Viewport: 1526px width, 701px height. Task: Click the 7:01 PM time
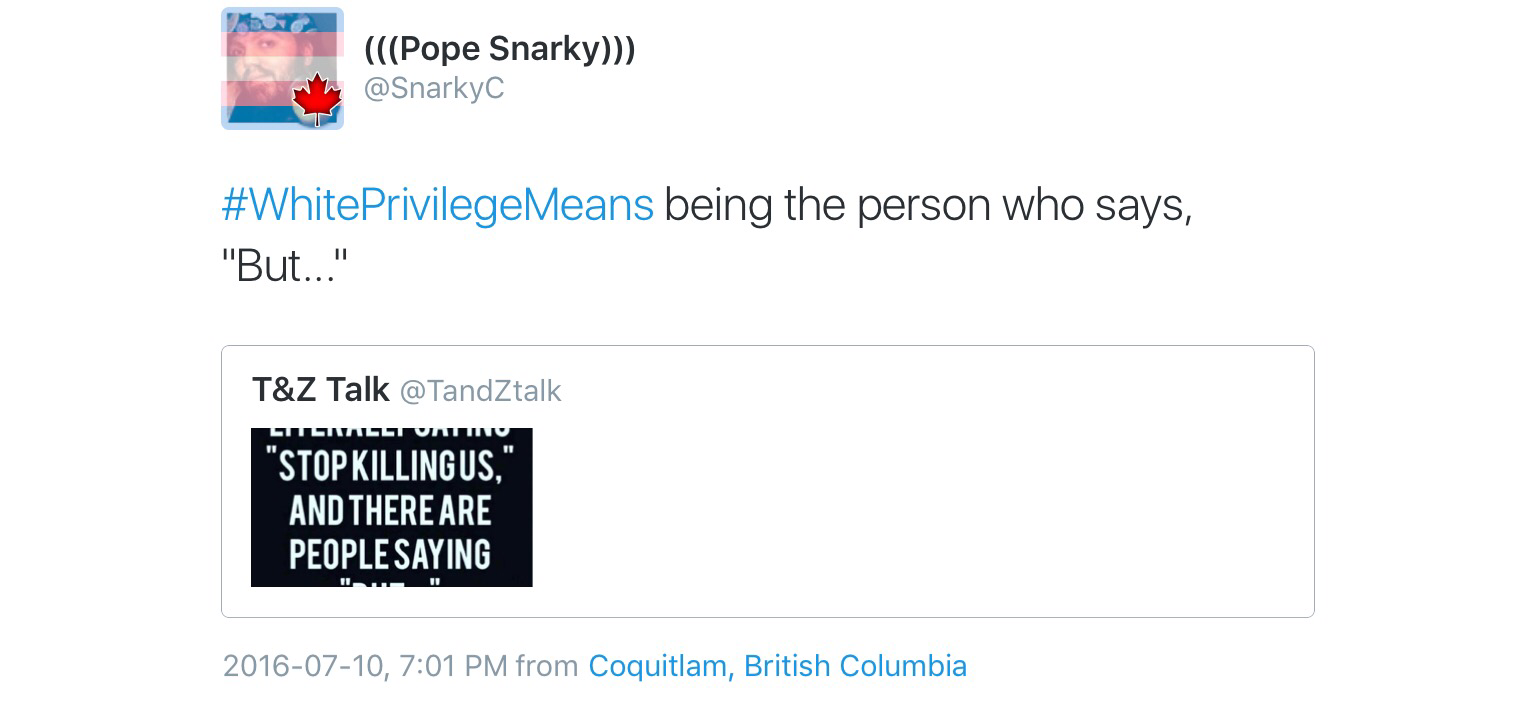pyautogui.click(x=453, y=666)
